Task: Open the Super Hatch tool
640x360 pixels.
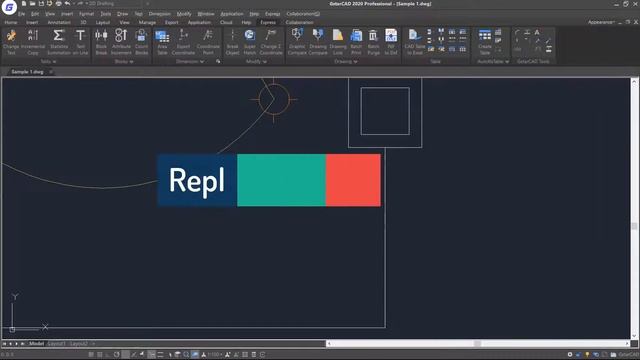Action: pyautogui.click(x=250, y=42)
